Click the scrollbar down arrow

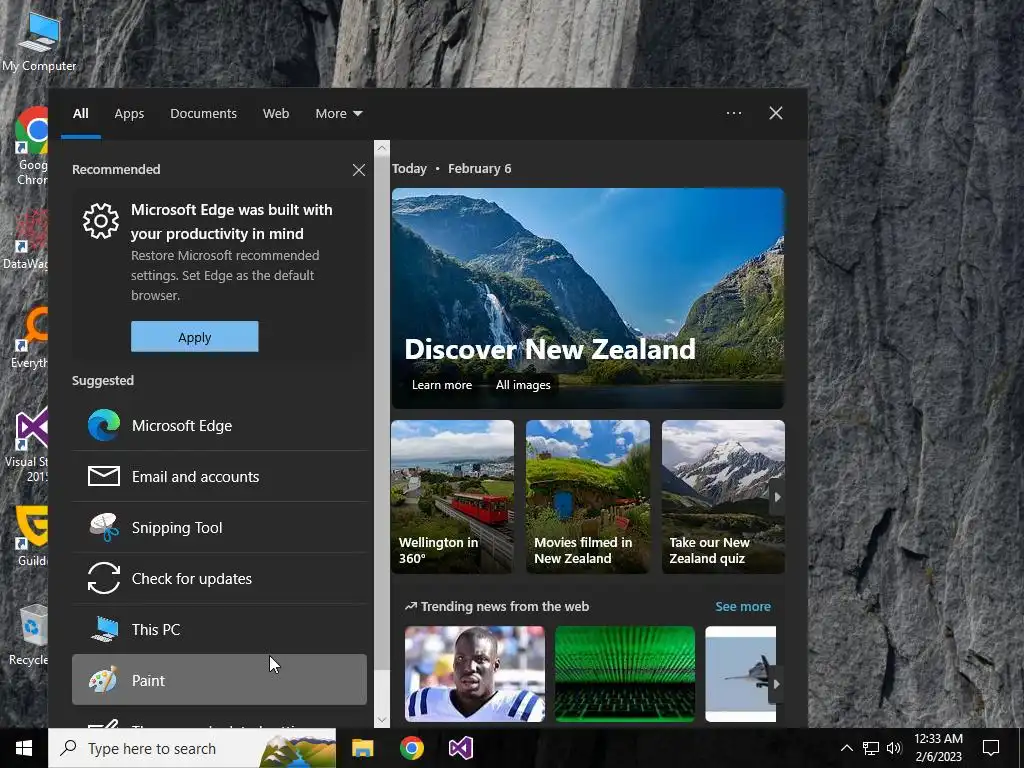pos(382,720)
